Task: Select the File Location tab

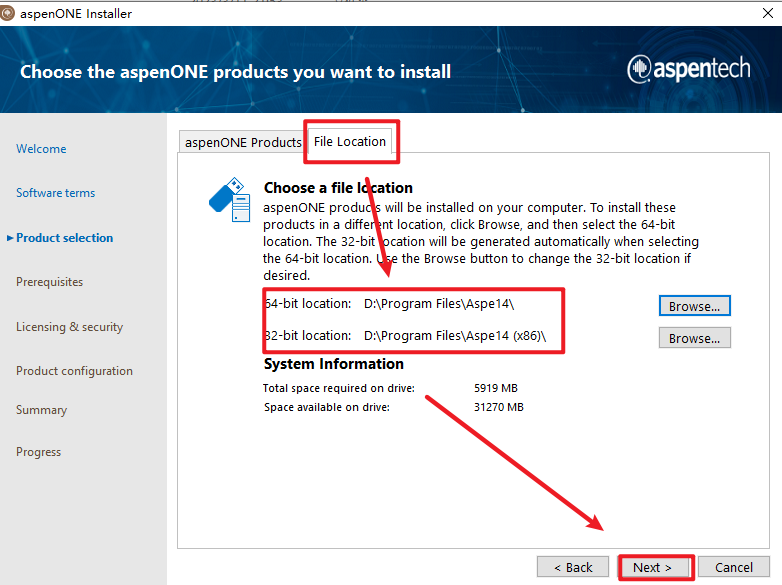Action: coord(350,142)
